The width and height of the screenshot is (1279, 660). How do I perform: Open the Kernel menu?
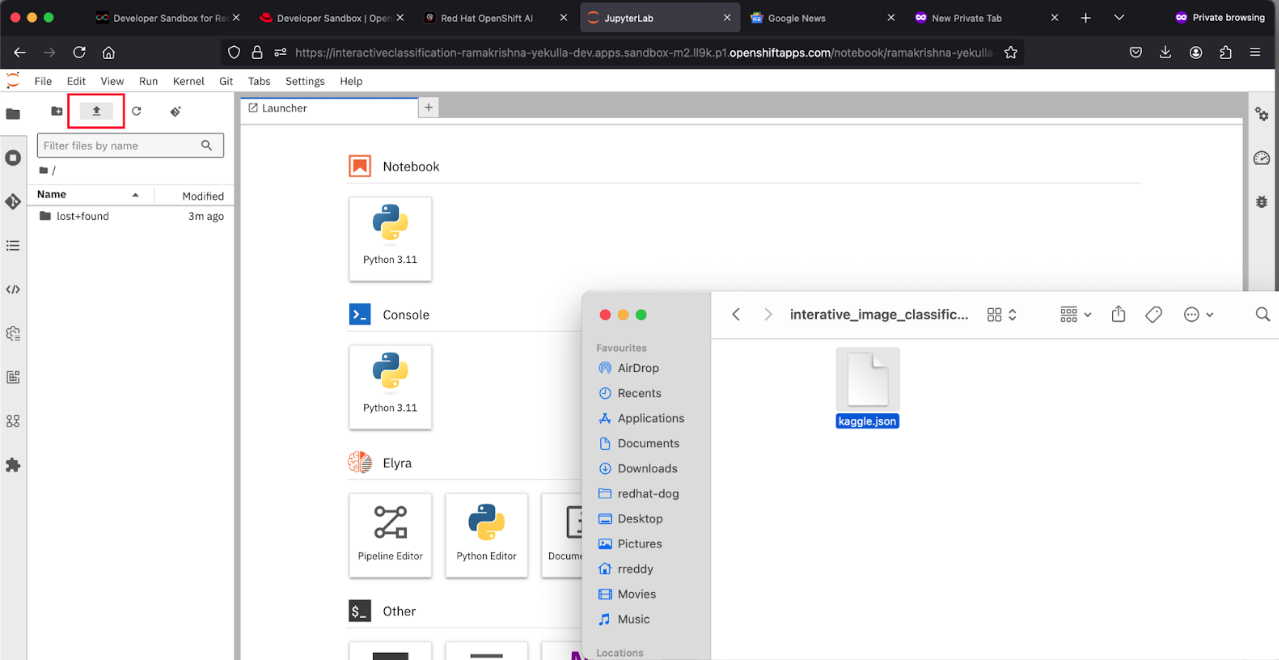point(188,81)
